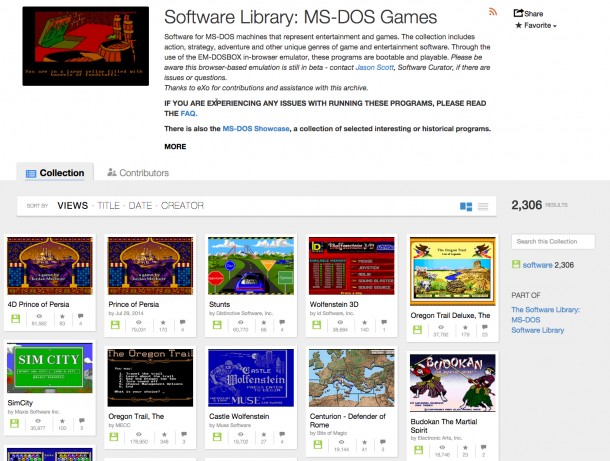Open the 4D Prince of Persia thumbnail
The width and height of the screenshot is (610, 461).
(x=50, y=266)
